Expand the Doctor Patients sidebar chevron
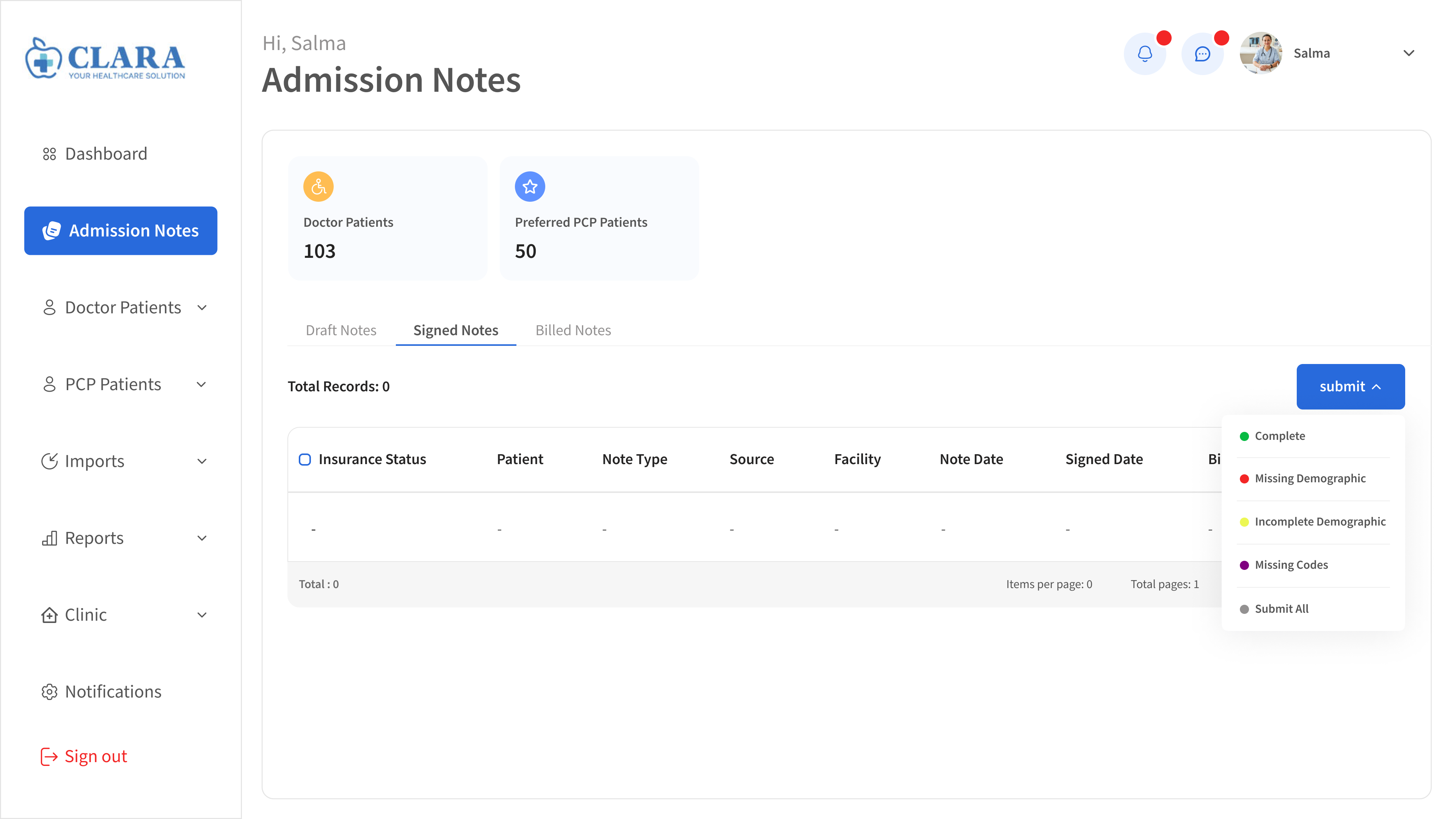Image resolution: width=1456 pixels, height=819 pixels. click(x=202, y=308)
